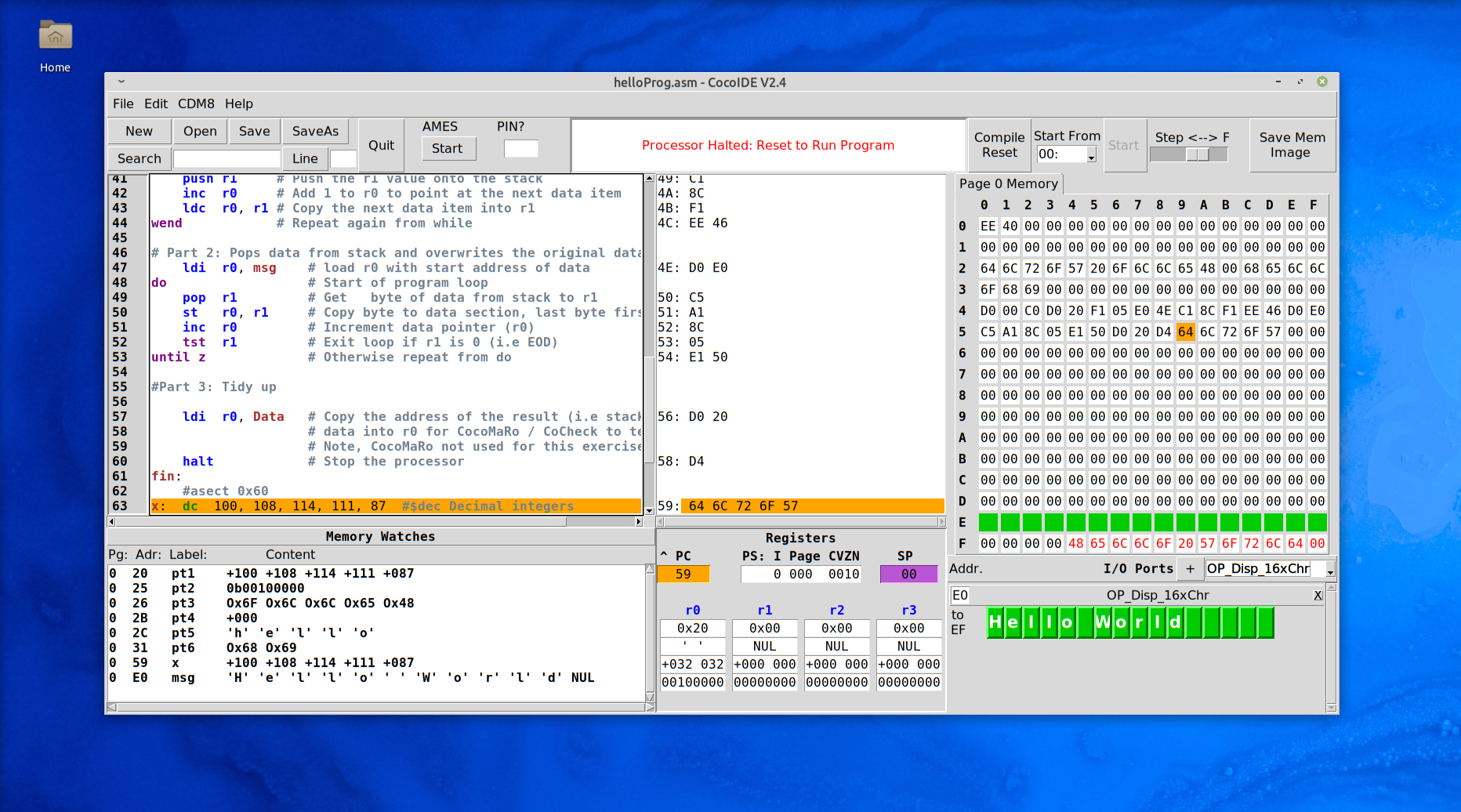Screen dimensions: 1461x812
Task: Save the memory image
Action: coord(1291,144)
